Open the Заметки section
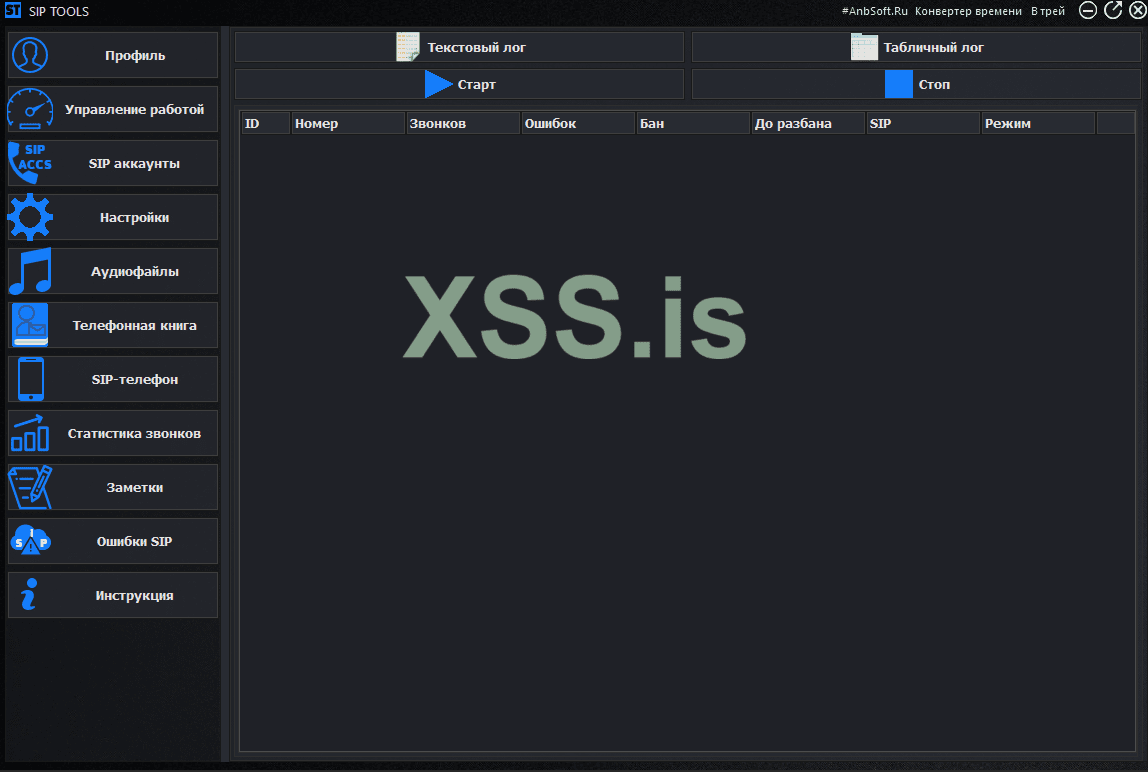 113,487
